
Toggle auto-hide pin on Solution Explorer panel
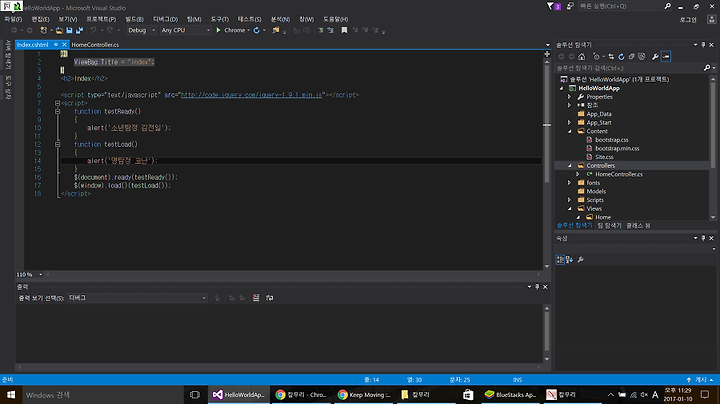pyautogui.click(x=703, y=45)
